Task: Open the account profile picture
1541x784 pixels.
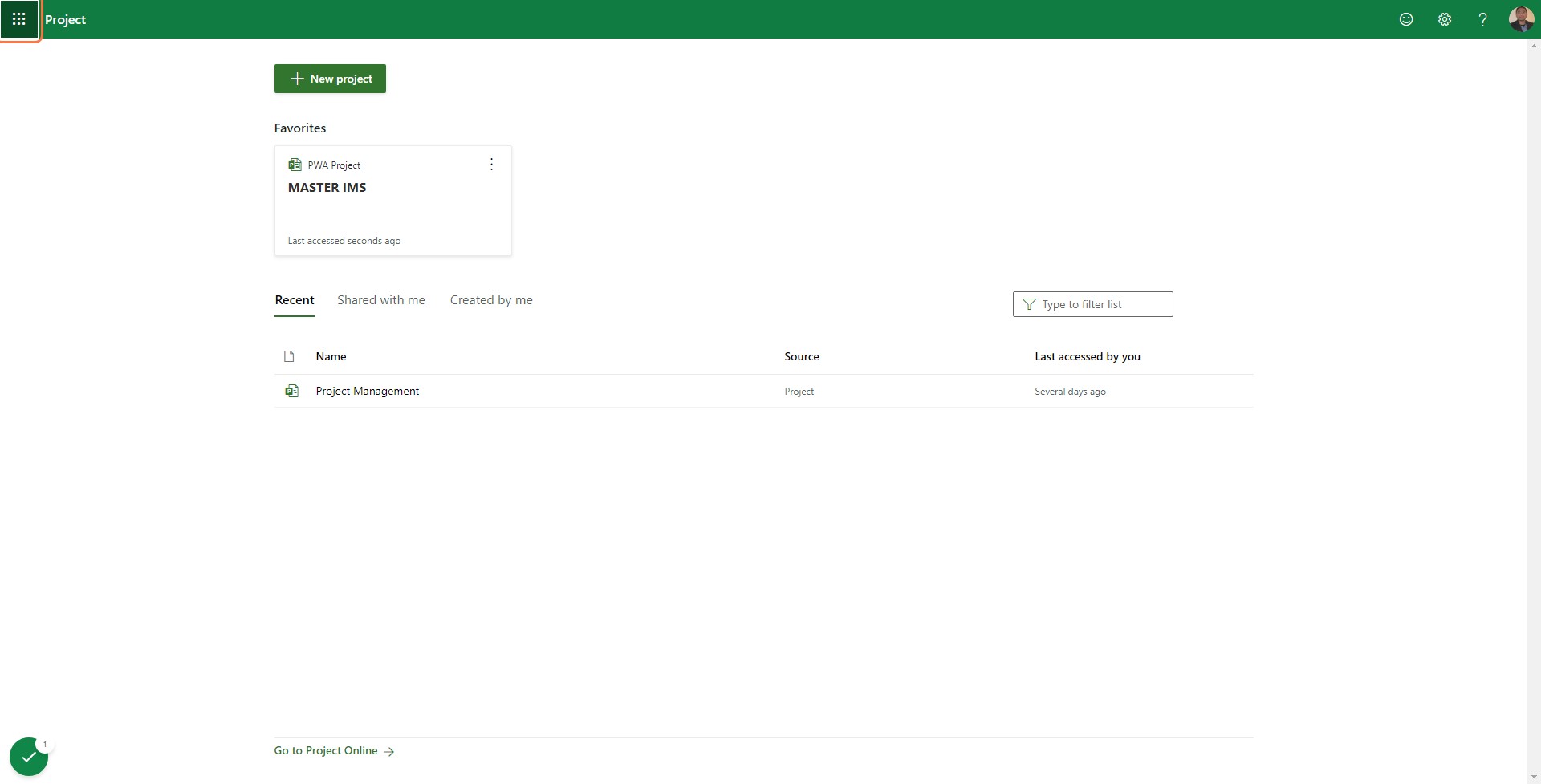Action: click(x=1521, y=19)
